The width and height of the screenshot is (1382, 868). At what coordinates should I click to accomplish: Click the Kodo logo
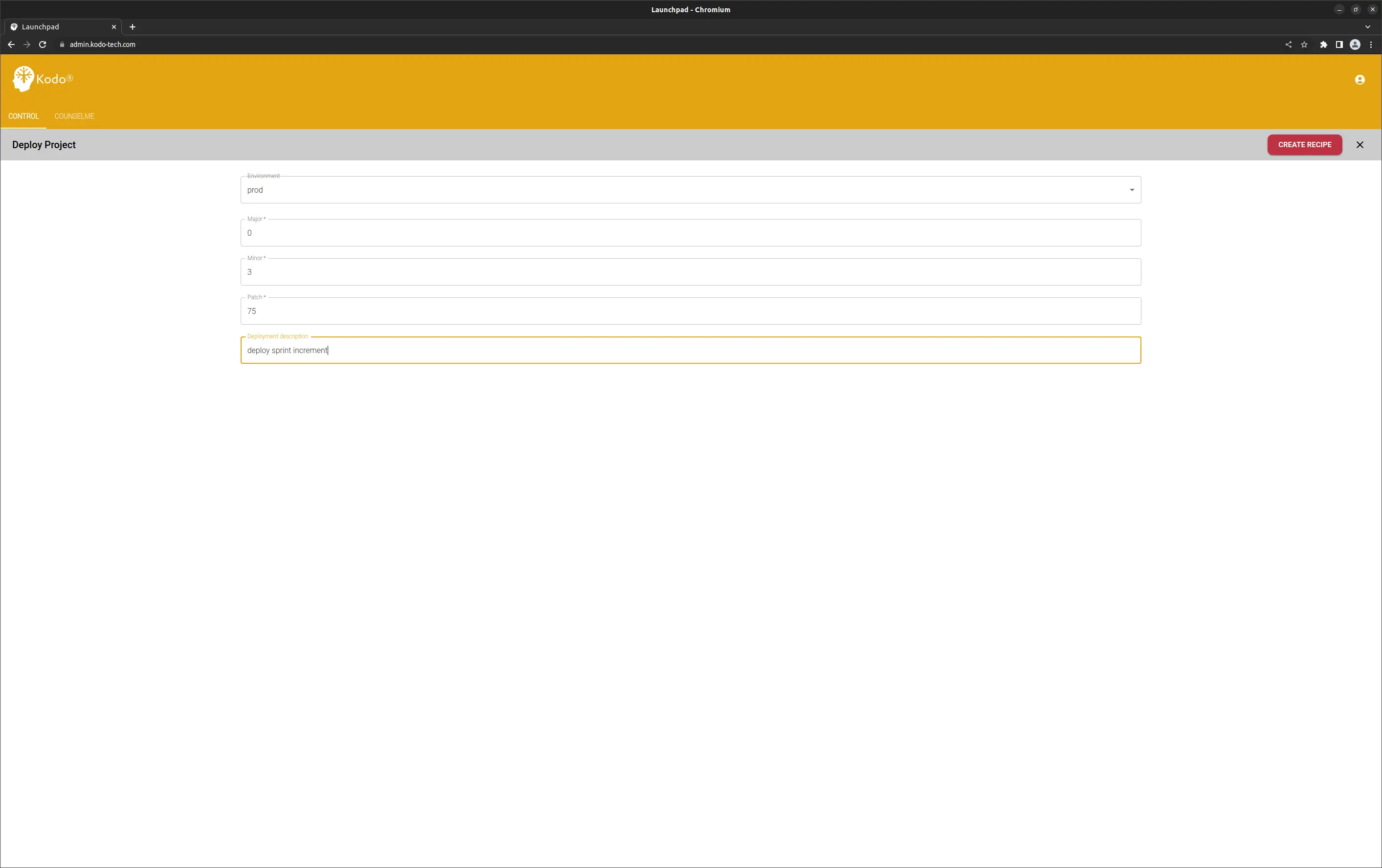click(x=43, y=79)
